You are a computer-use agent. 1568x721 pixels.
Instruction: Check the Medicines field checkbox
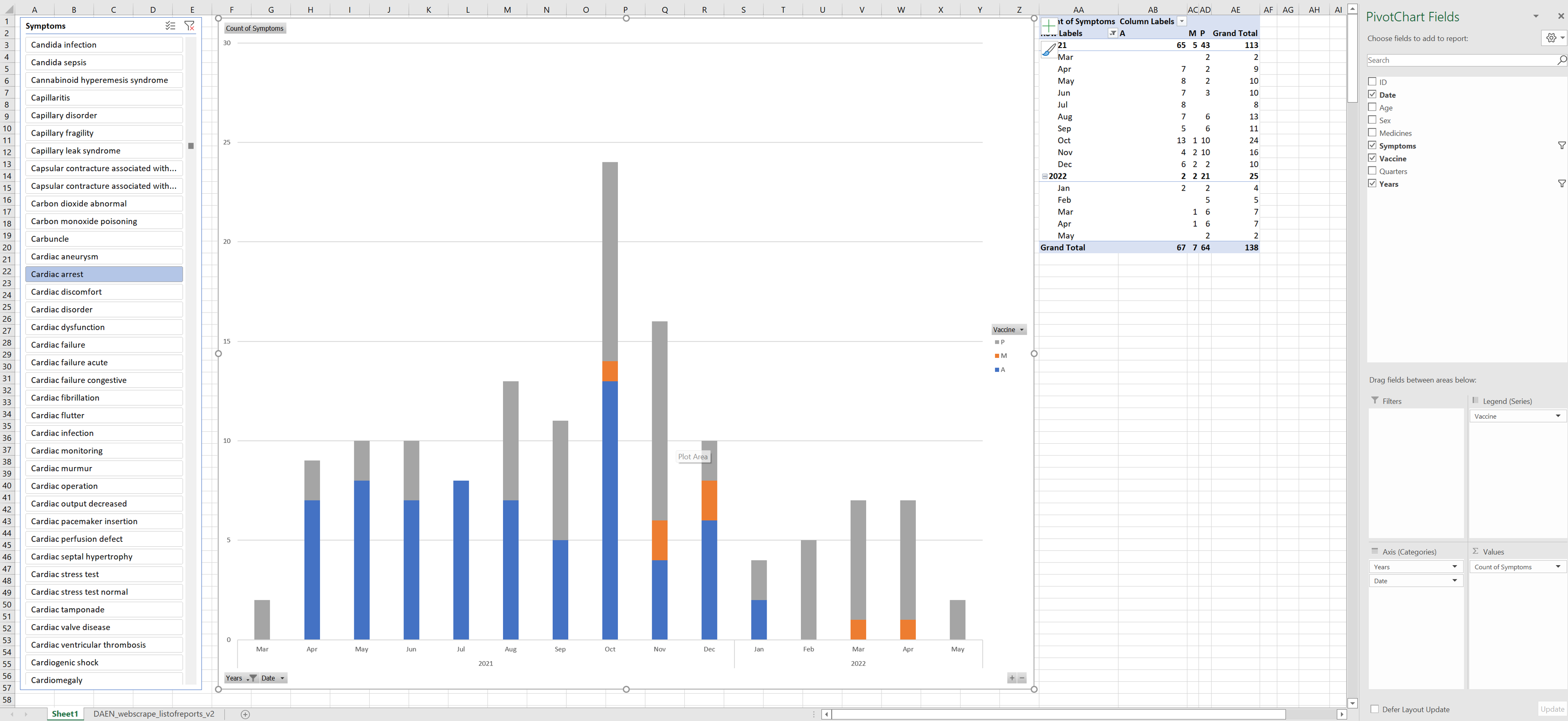[x=1373, y=133]
